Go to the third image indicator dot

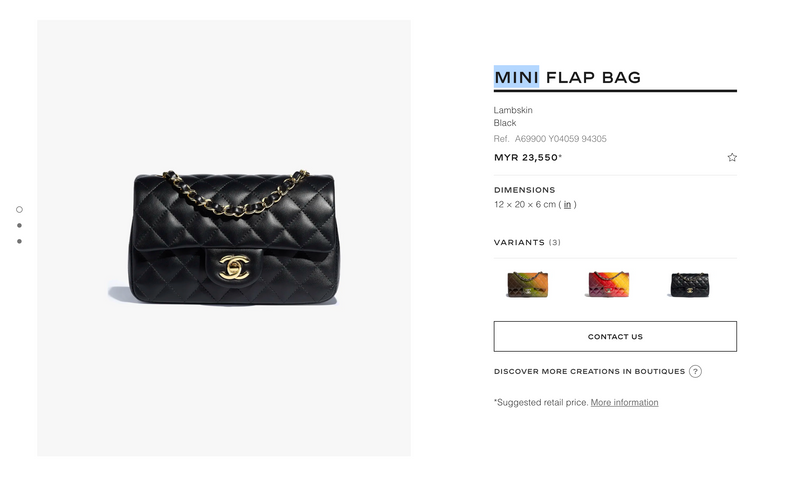(19, 241)
